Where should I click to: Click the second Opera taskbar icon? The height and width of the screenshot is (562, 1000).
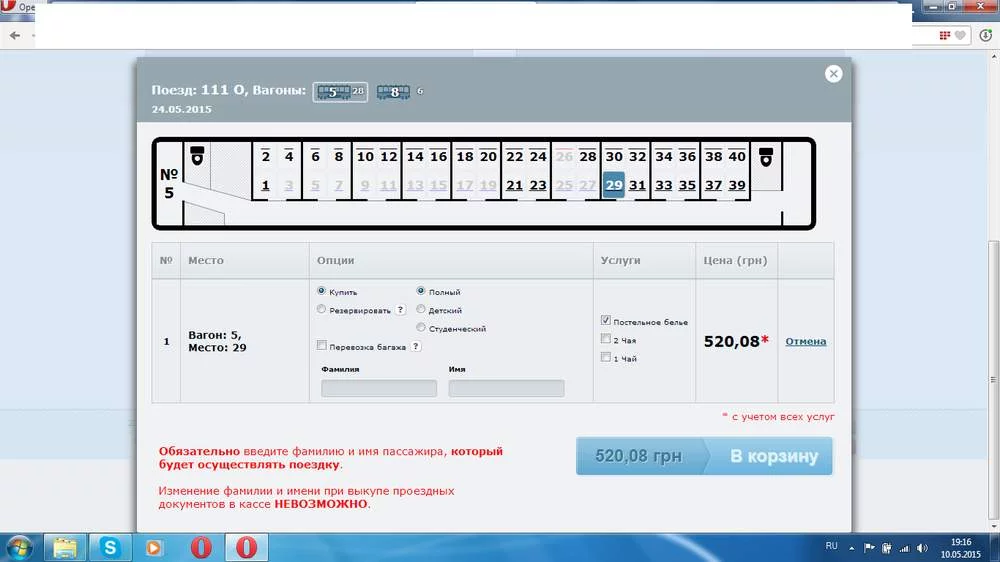pyautogui.click(x=246, y=547)
